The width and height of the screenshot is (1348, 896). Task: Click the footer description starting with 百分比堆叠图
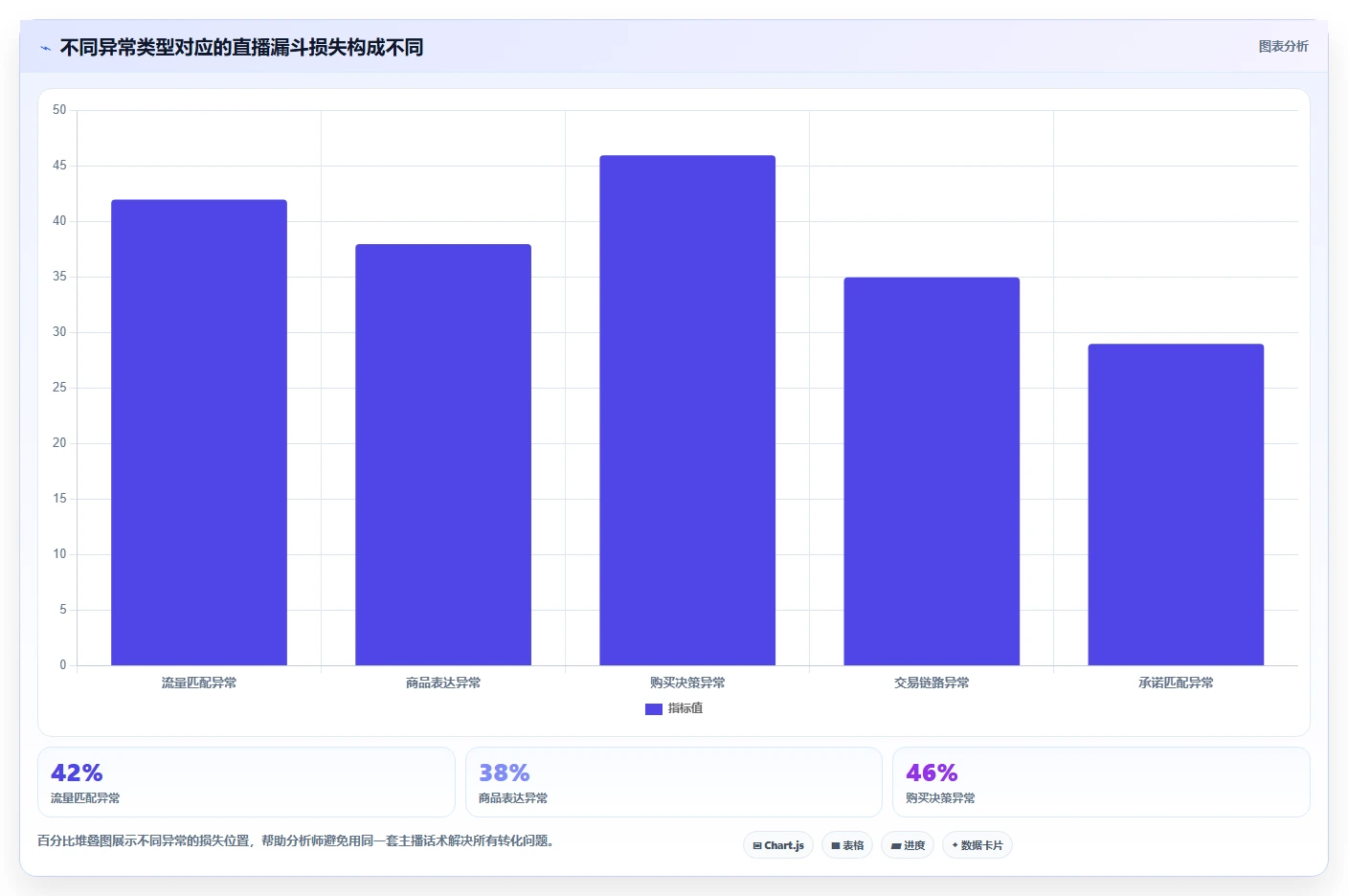pos(295,840)
